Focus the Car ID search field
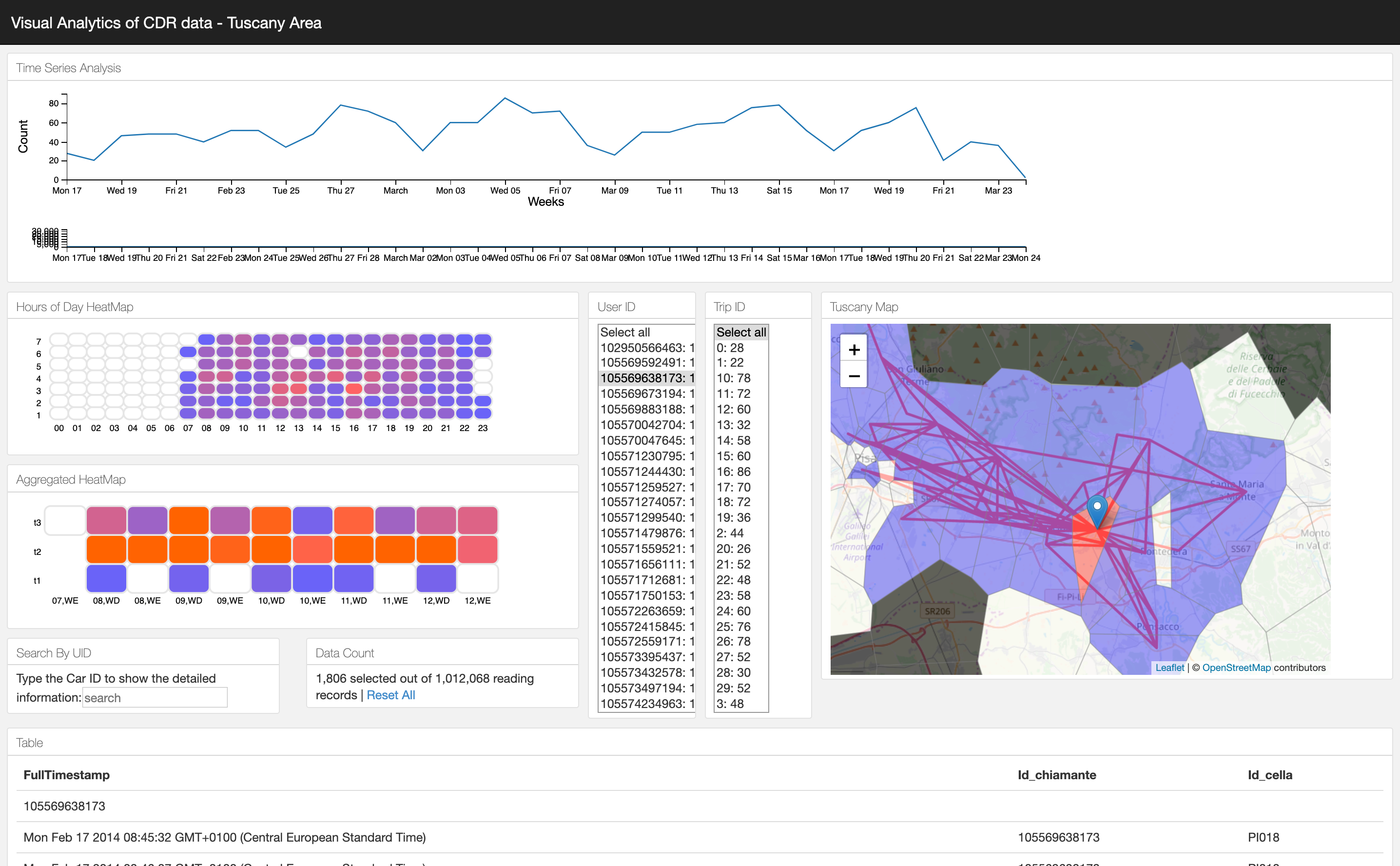1400x866 pixels. point(155,698)
